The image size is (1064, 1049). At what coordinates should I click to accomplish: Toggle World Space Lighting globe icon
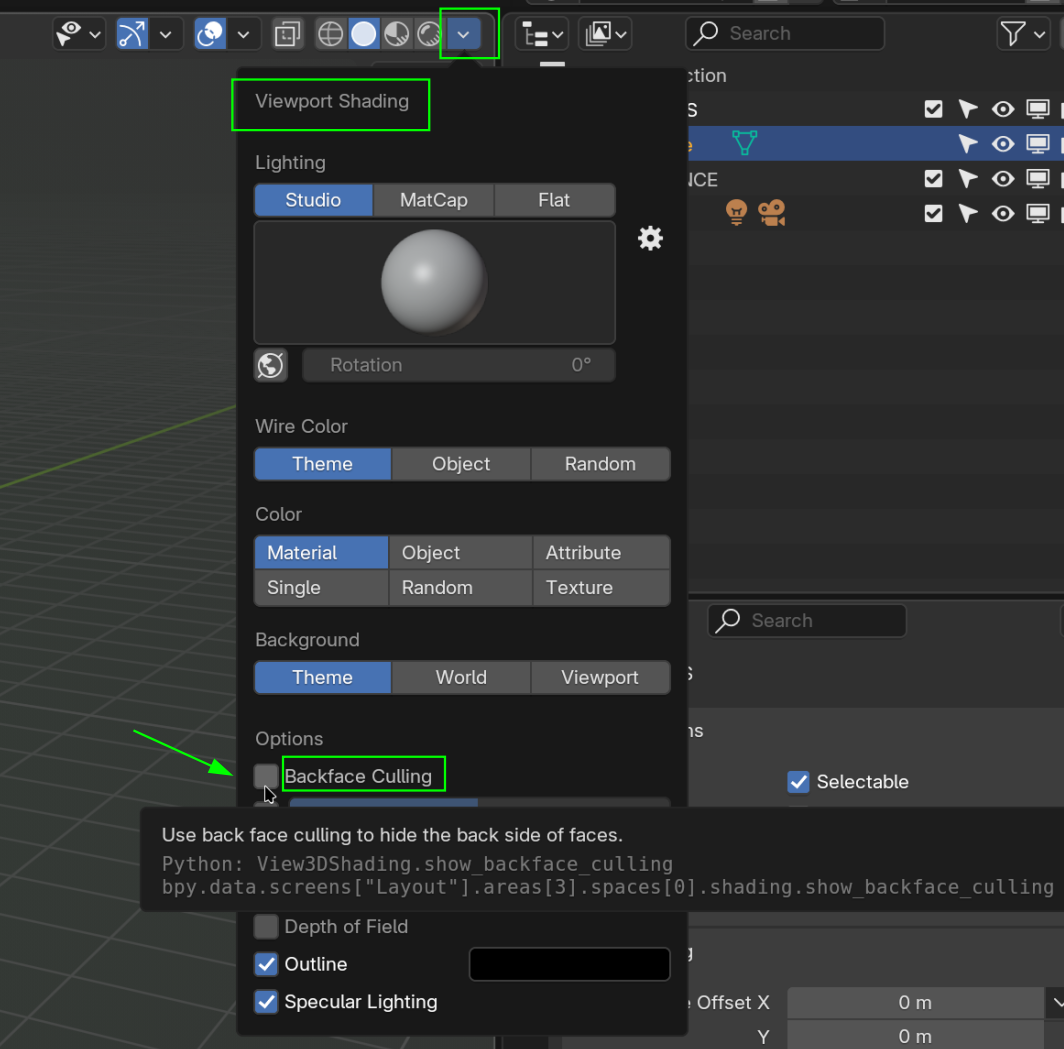pyautogui.click(x=270, y=365)
